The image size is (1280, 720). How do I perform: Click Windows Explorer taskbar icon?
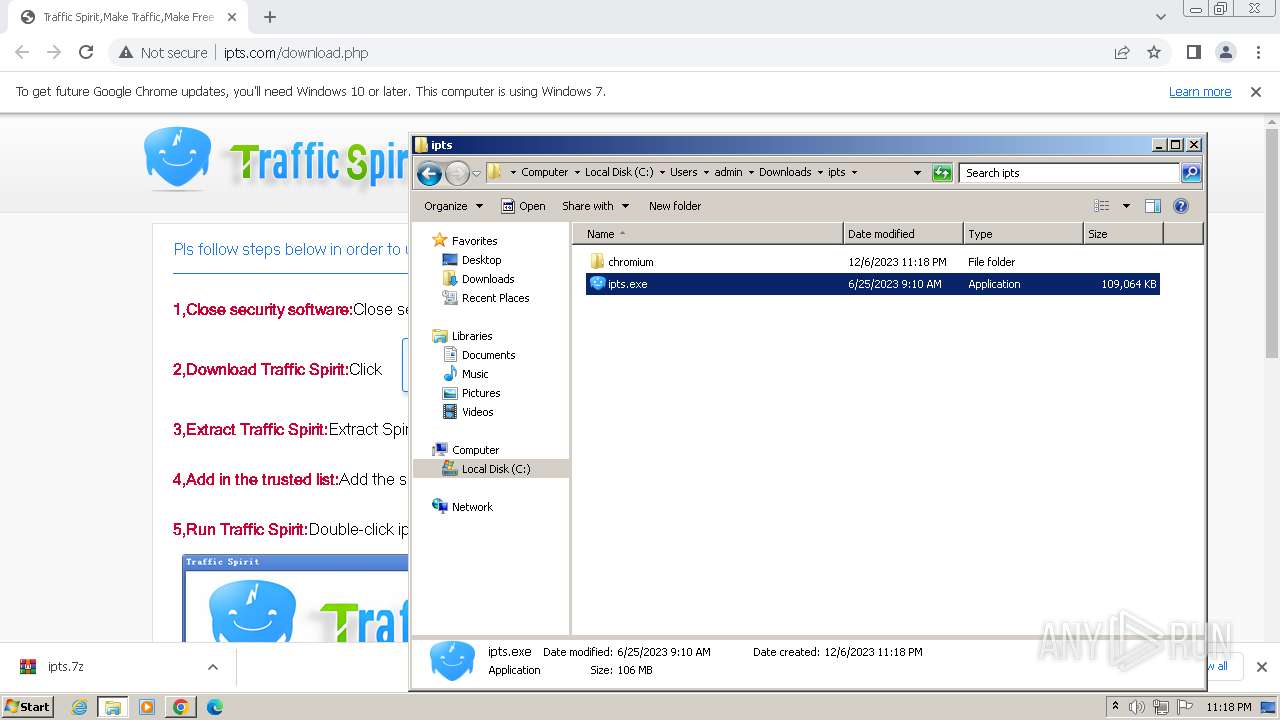click(113, 707)
